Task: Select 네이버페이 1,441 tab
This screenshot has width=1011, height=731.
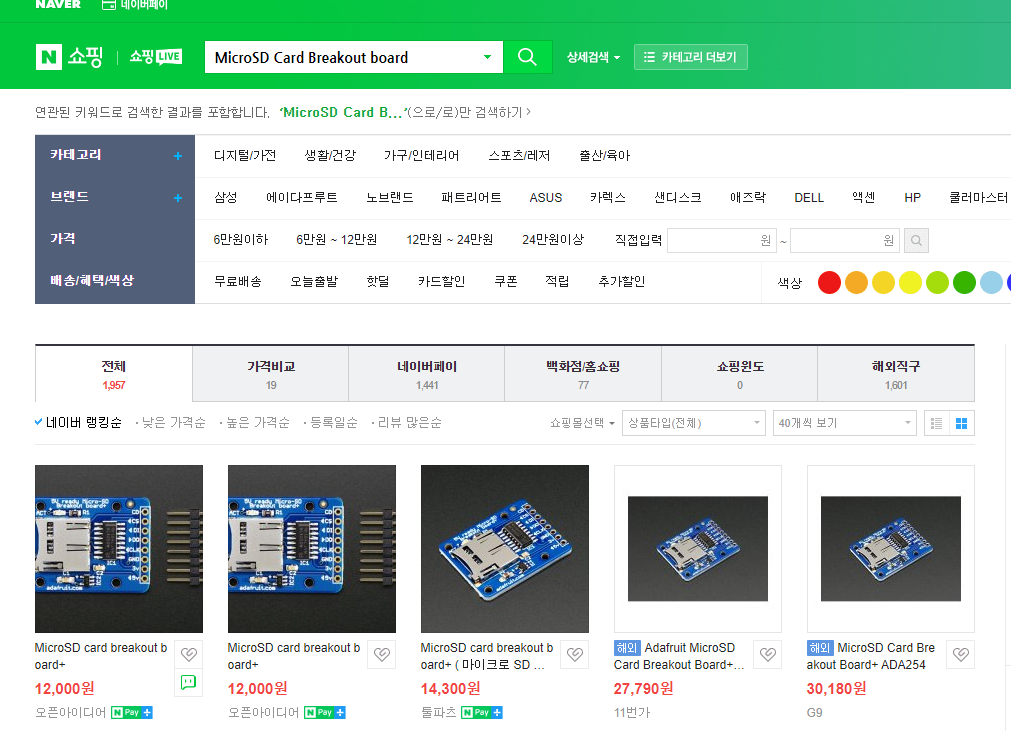Action: pos(427,374)
